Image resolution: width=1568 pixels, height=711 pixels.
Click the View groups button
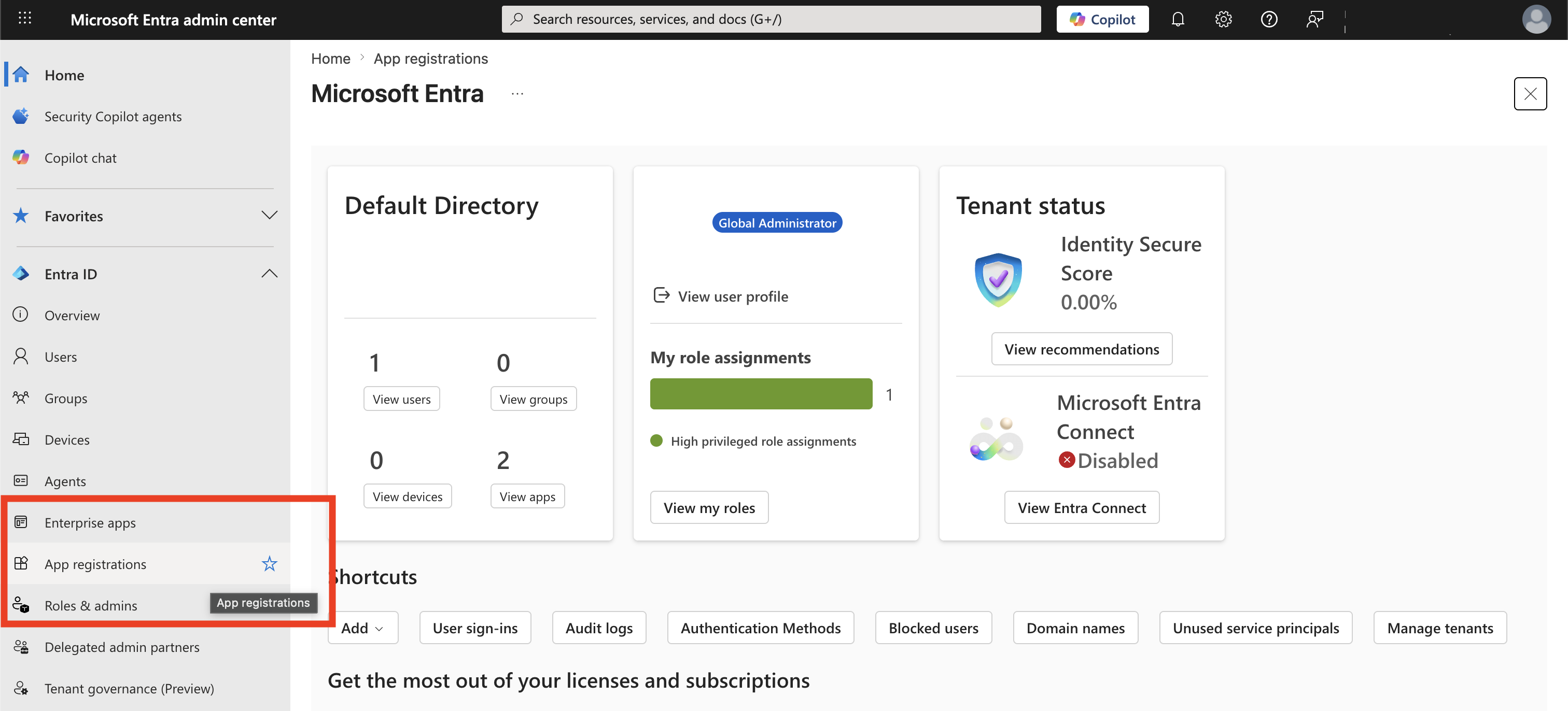[533, 399]
